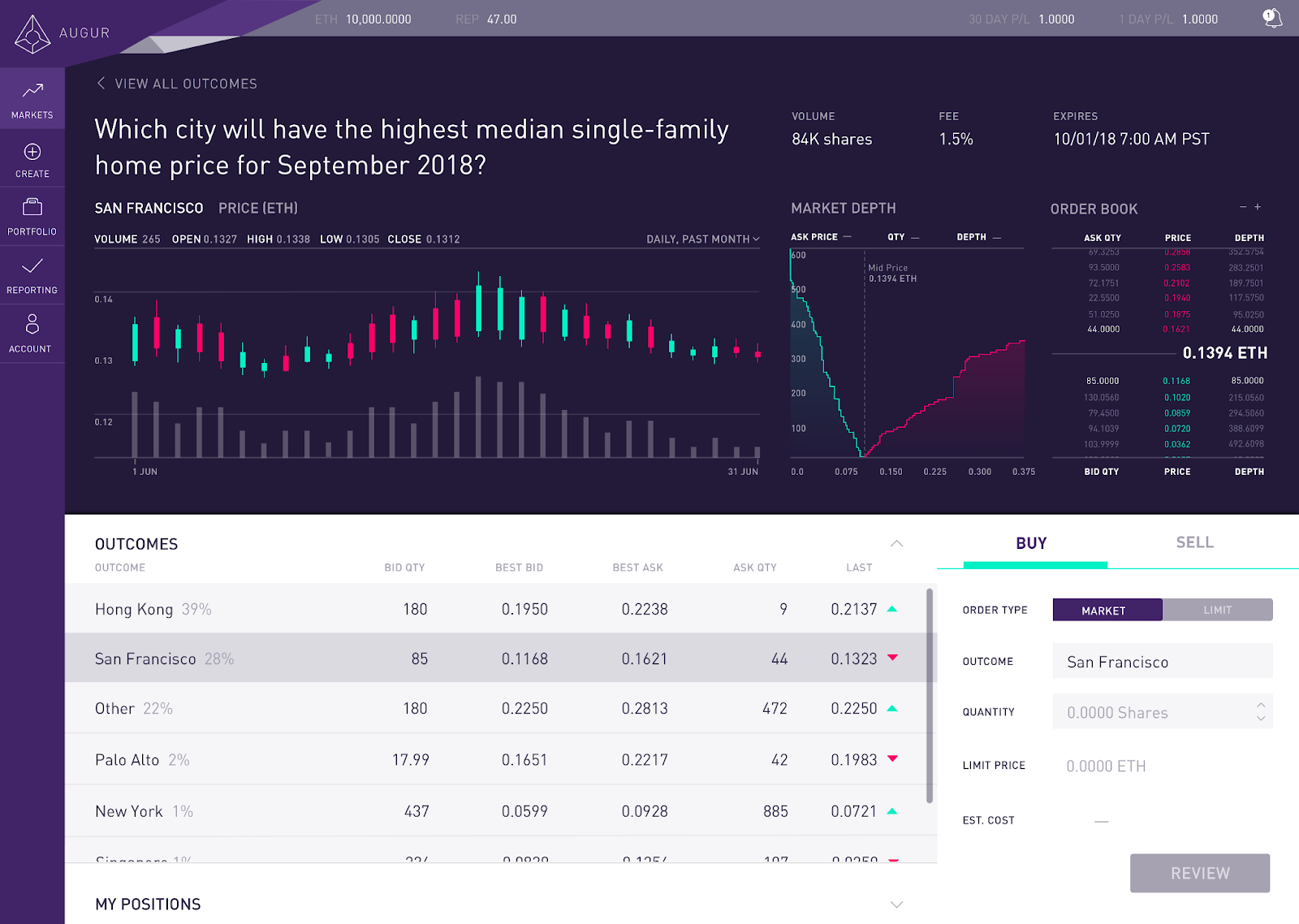Click the Review button
This screenshot has width=1299, height=924.
tap(1199, 873)
